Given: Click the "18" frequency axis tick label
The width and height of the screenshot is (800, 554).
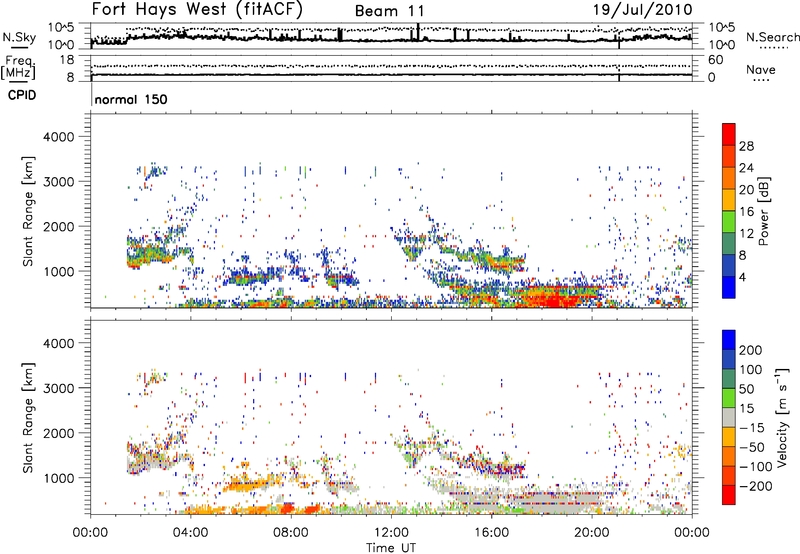Looking at the screenshot, I should click(x=67, y=60).
